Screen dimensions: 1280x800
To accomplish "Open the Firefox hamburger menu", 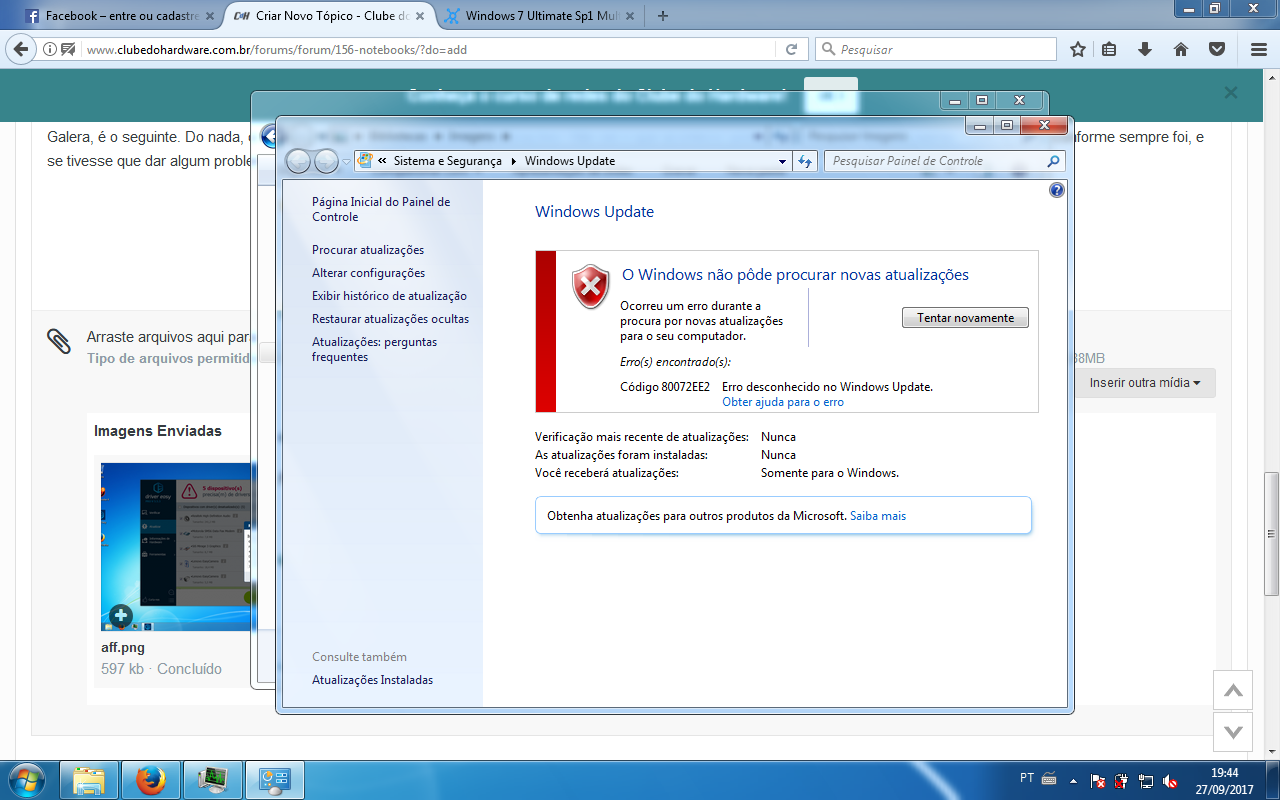I will [x=1259, y=49].
